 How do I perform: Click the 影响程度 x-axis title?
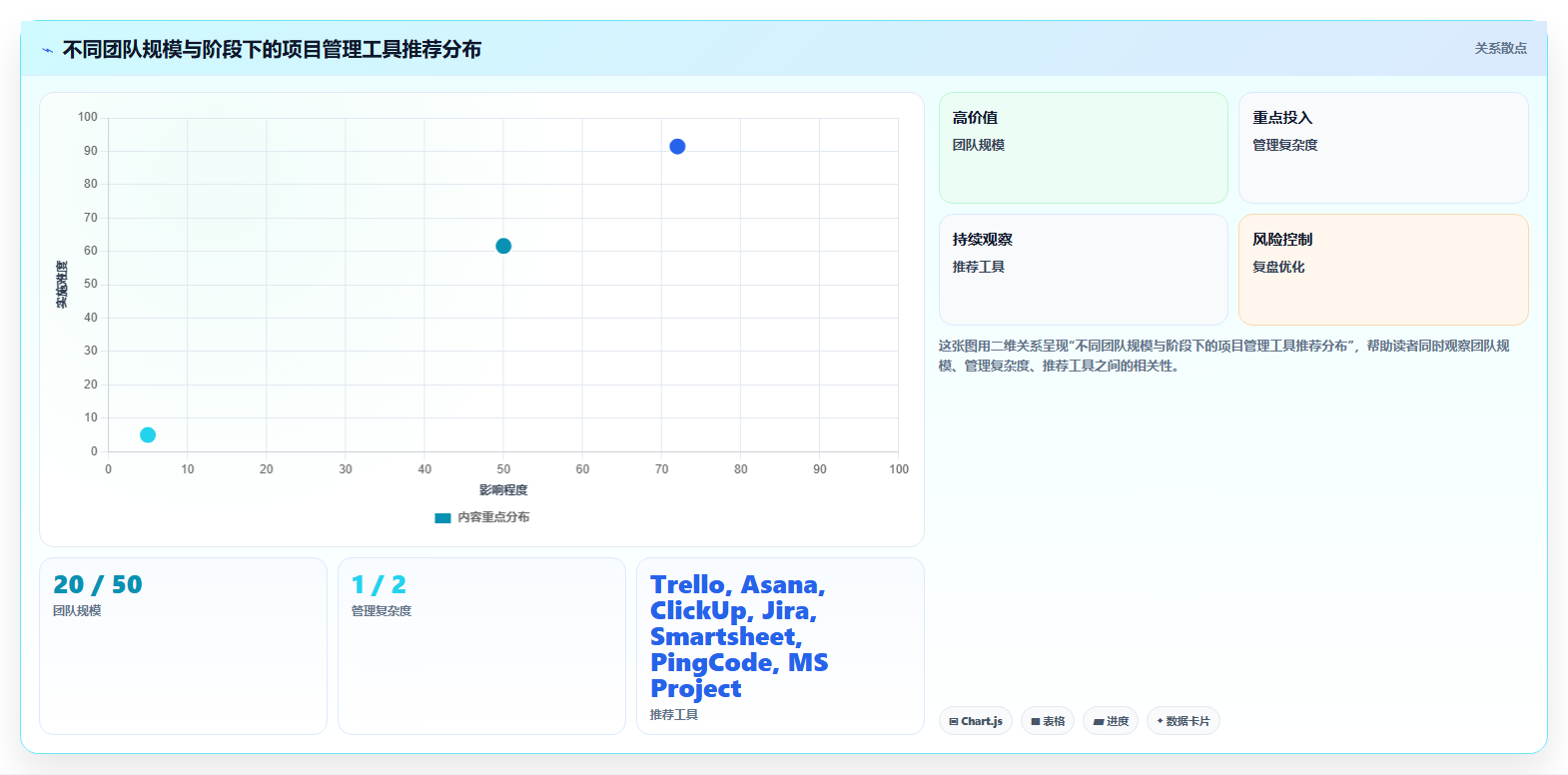click(503, 490)
